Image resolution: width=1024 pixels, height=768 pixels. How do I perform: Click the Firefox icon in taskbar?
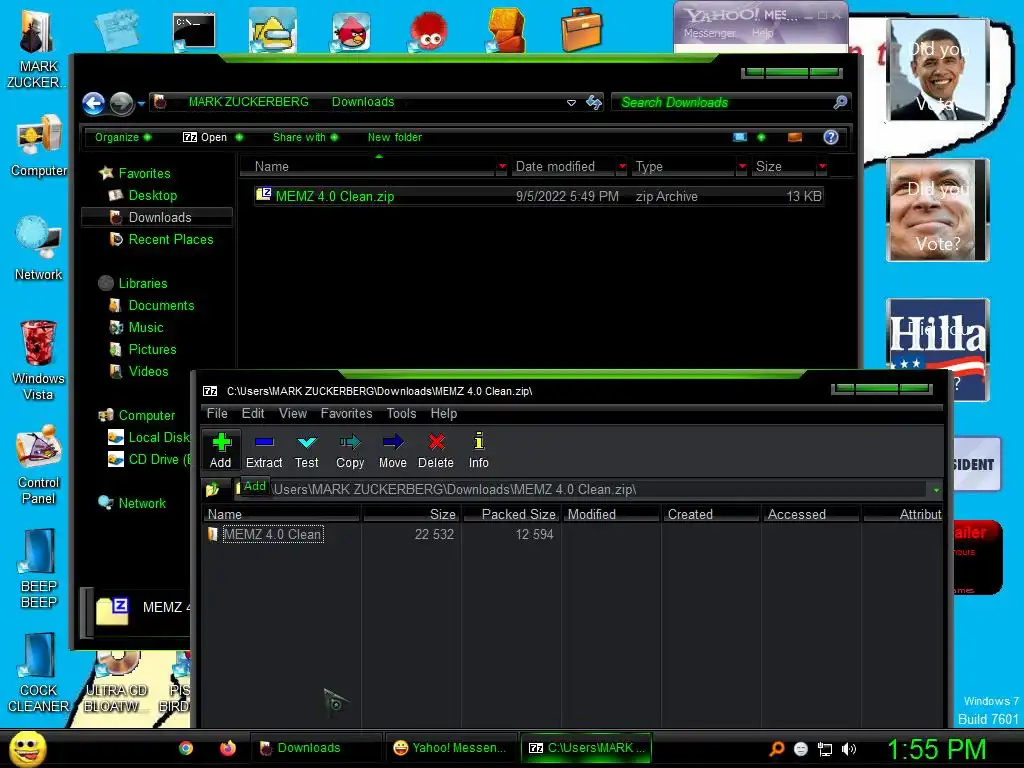(x=227, y=748)
